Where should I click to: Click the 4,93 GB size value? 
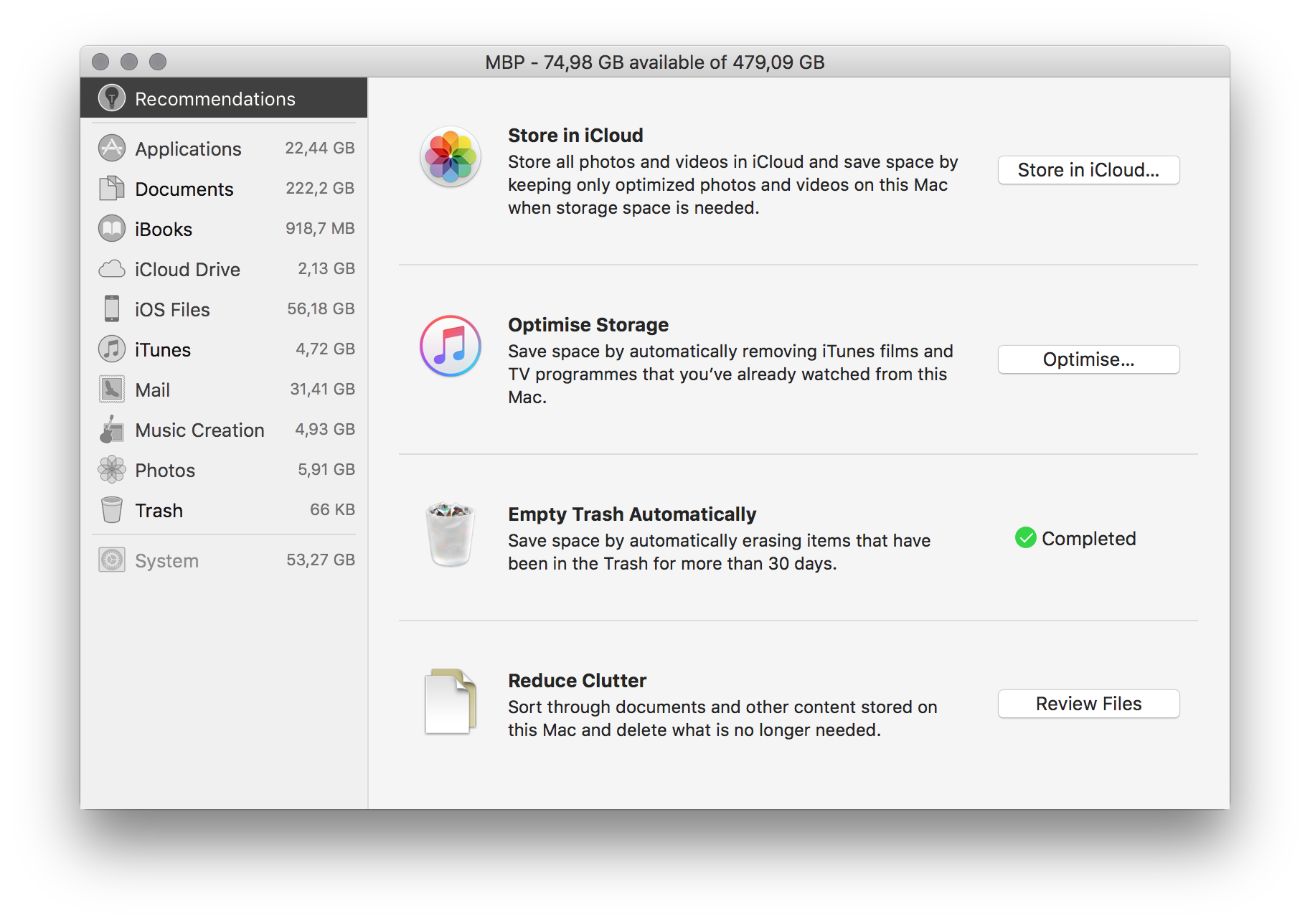click(x=325, y=429)
